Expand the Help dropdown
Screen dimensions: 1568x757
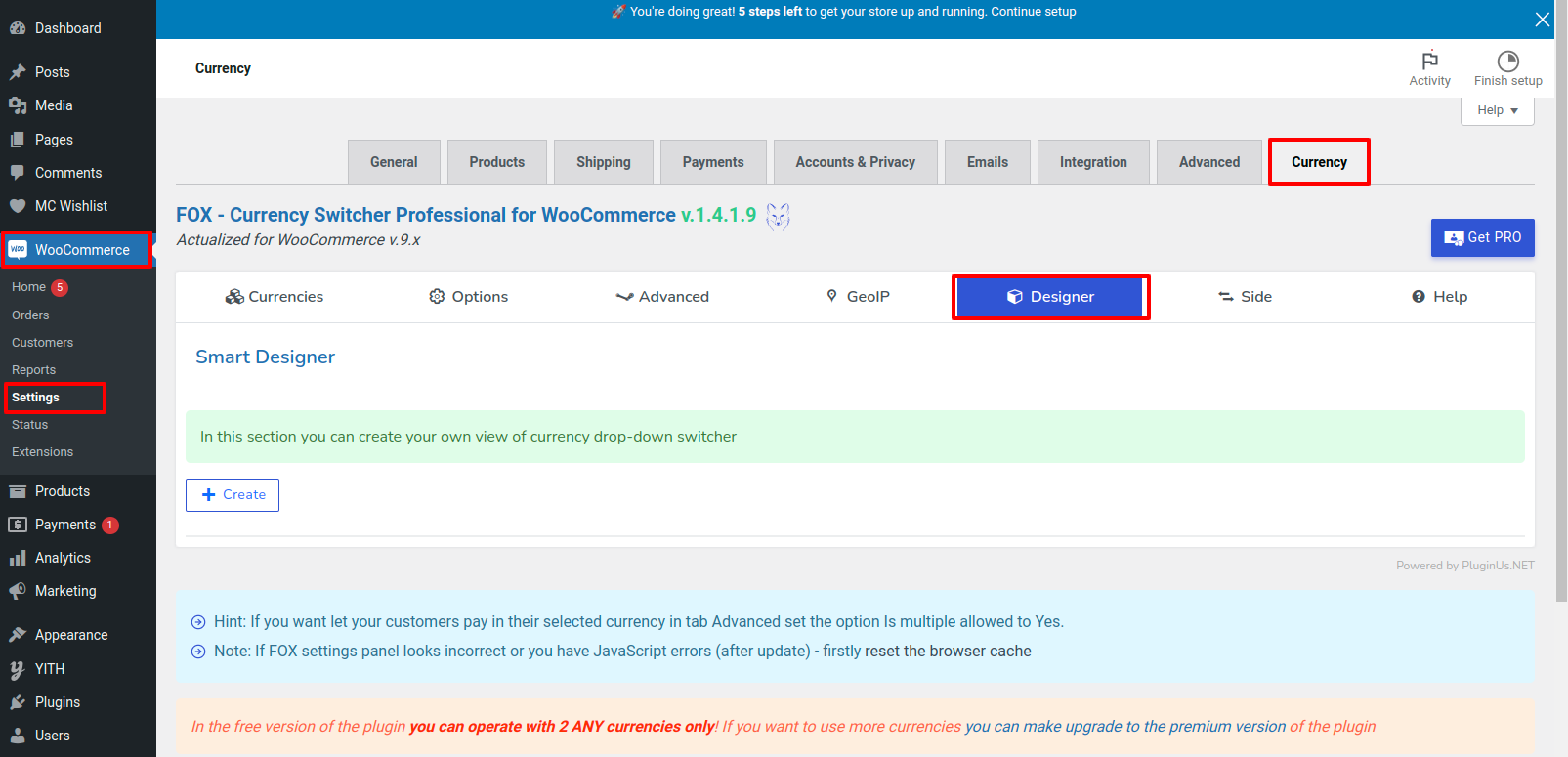pos(1498,110)
